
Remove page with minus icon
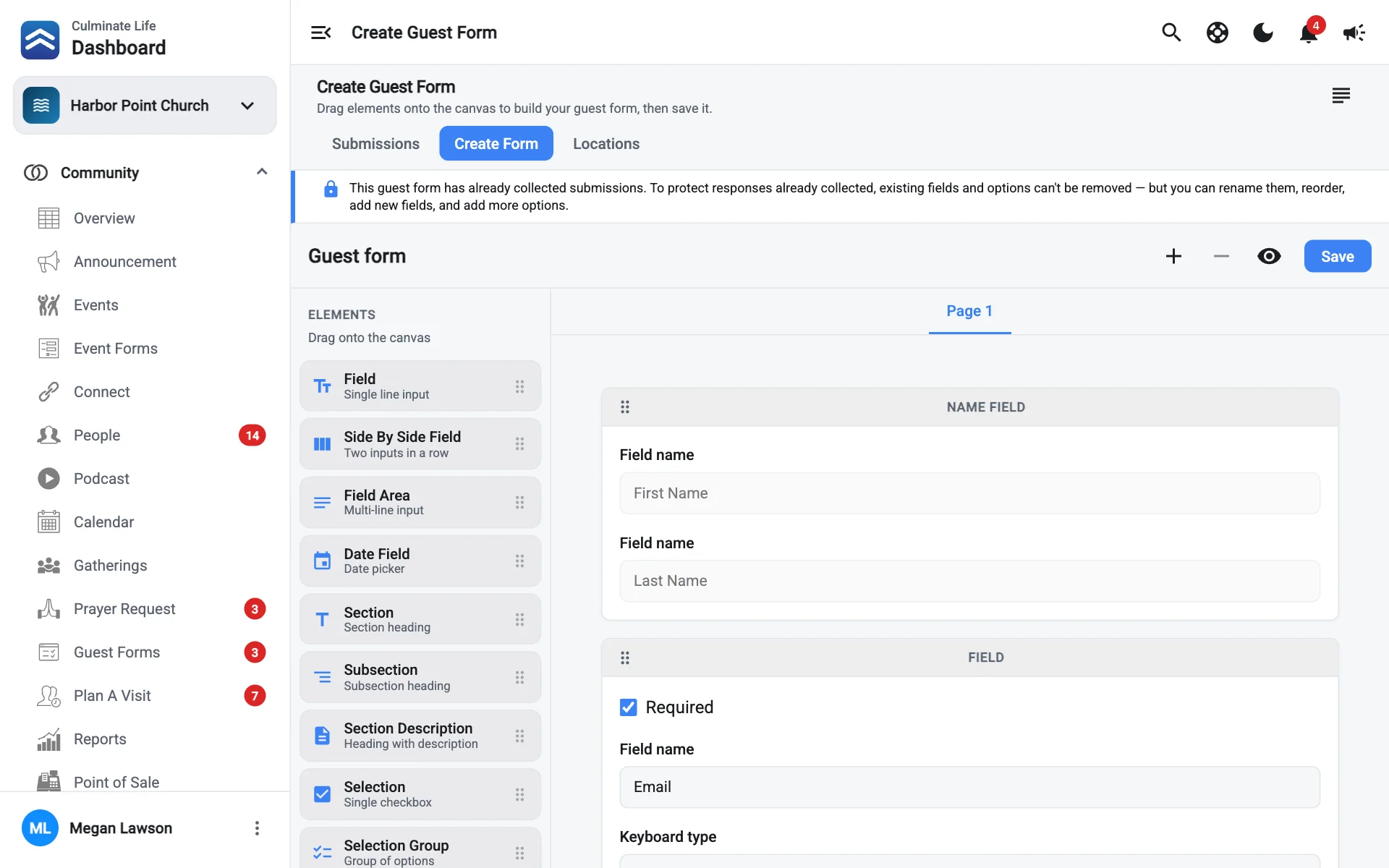tap(1221, 256)
